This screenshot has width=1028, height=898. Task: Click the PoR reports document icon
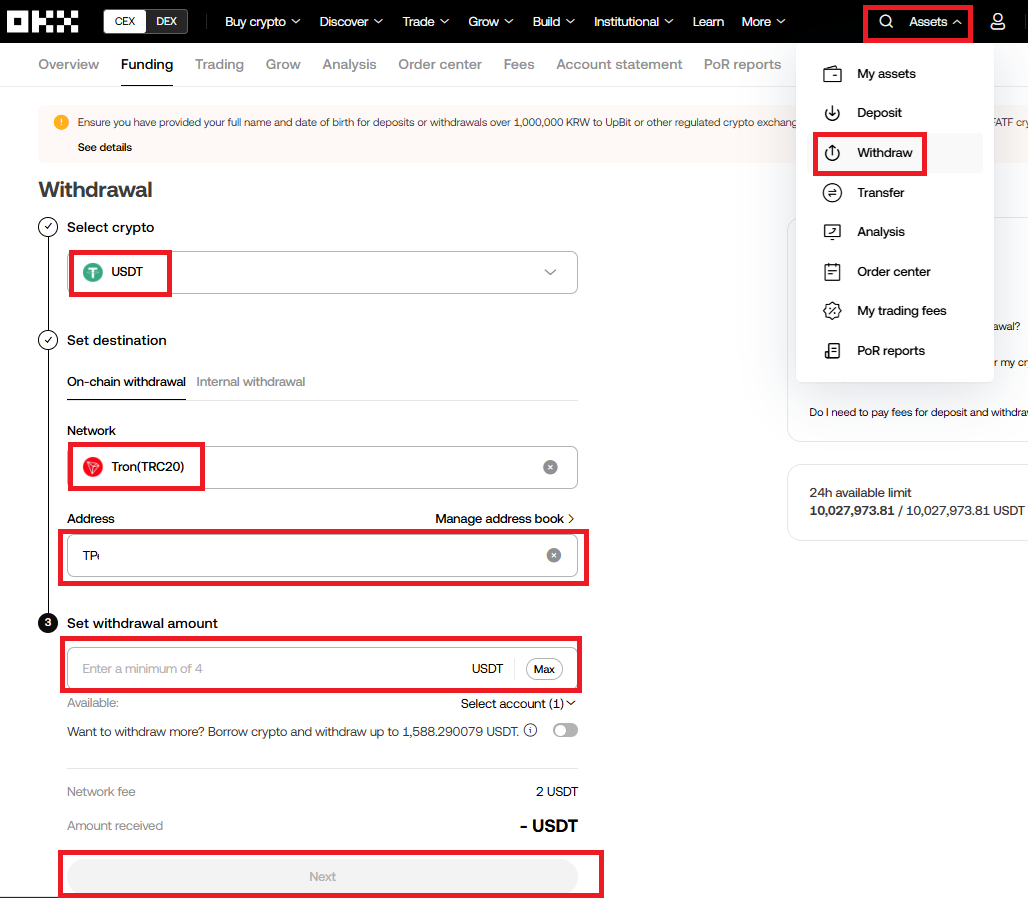[x=832, y=351]
